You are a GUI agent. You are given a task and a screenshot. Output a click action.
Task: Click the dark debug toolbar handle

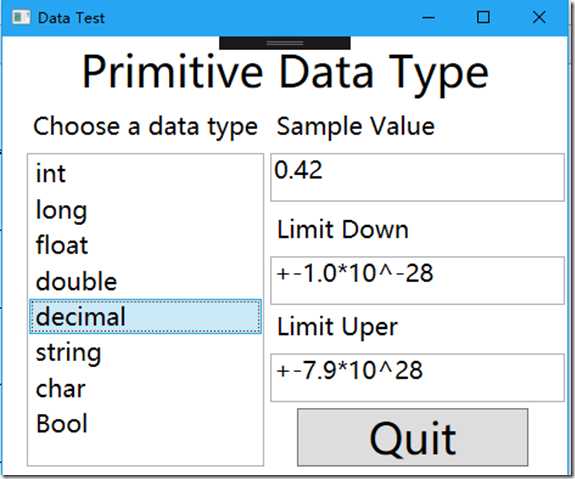click(x=285, y=43)
